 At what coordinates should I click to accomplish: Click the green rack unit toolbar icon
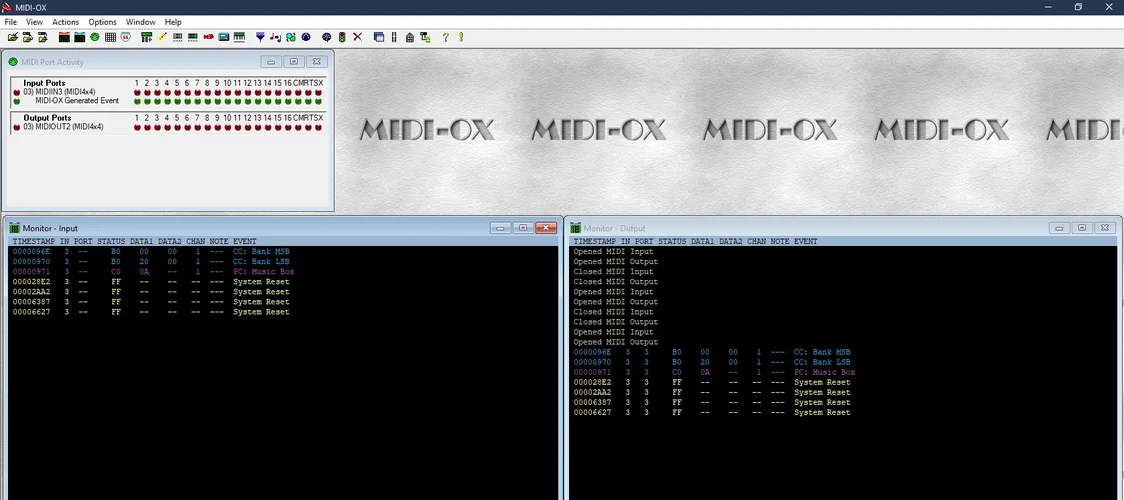(192, 37)
